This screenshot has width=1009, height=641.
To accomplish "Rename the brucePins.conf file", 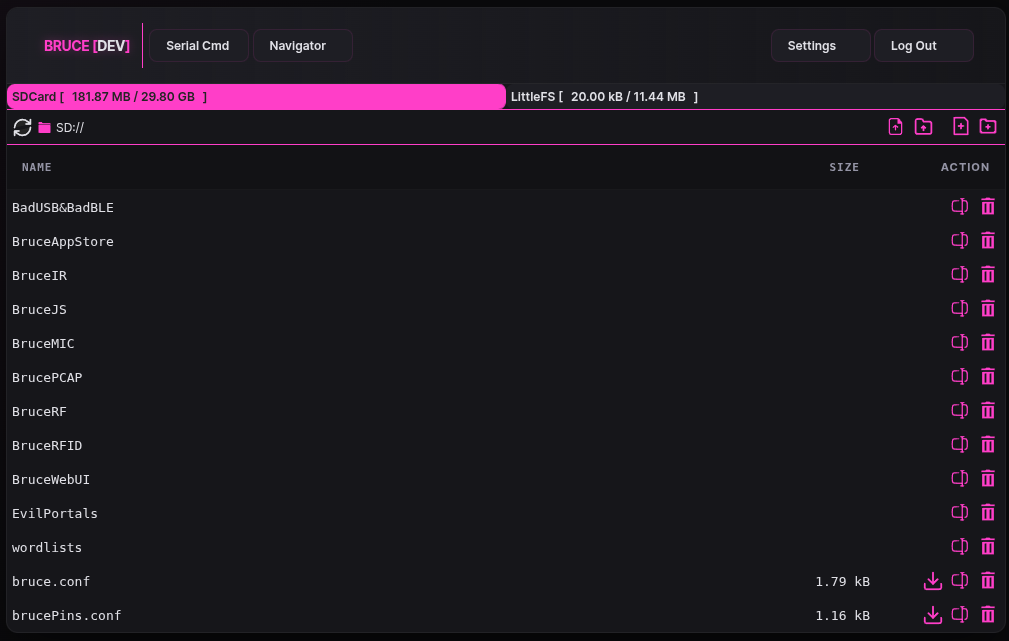I will 959,615.
